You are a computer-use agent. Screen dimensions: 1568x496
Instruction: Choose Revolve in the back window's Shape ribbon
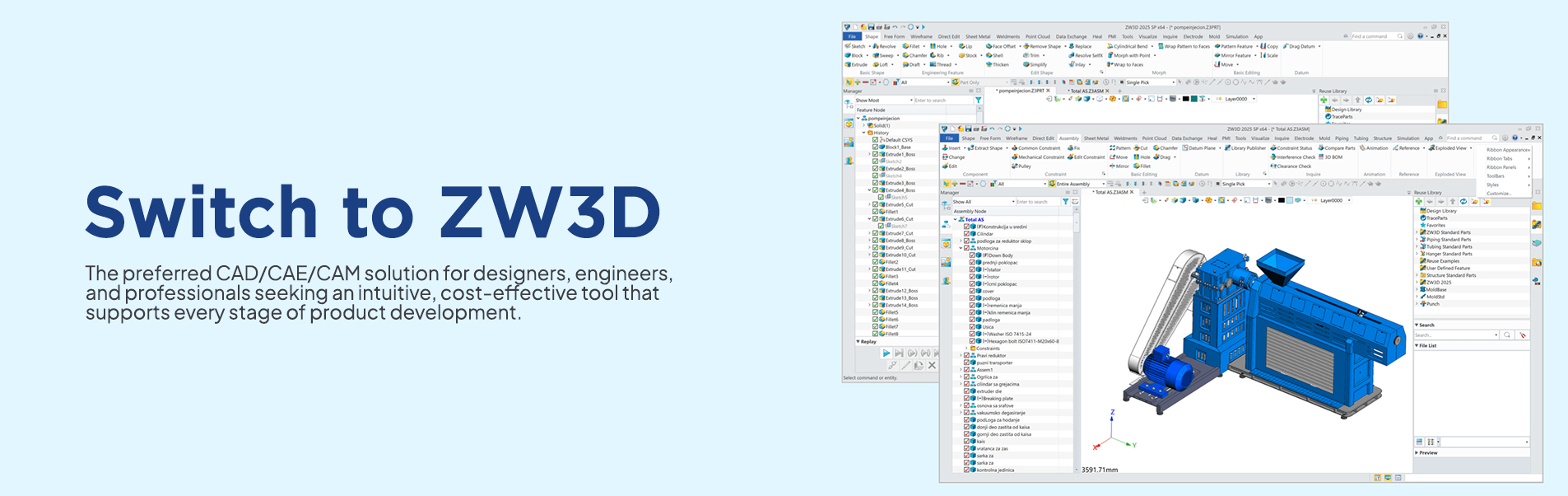(884, 46)
